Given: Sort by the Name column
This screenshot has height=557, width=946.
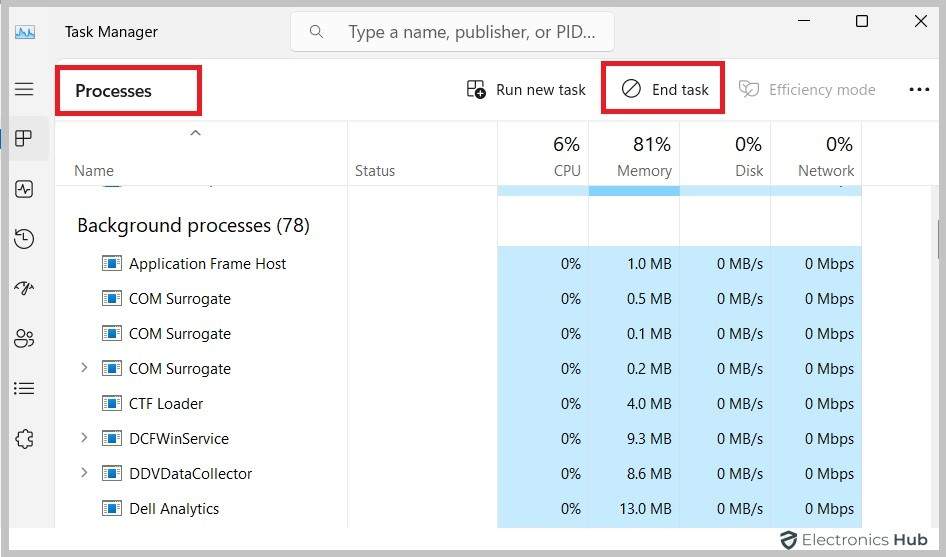Looking at the screenshot, I should (94, 171).
